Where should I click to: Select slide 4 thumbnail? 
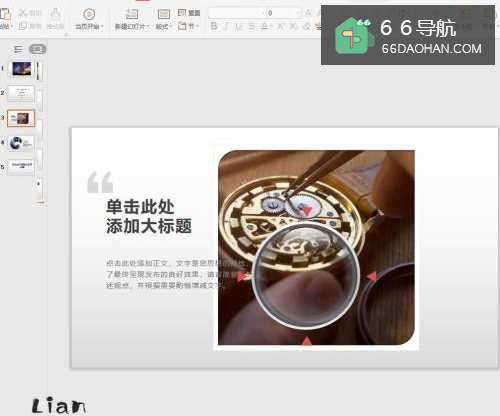[21, 144]
